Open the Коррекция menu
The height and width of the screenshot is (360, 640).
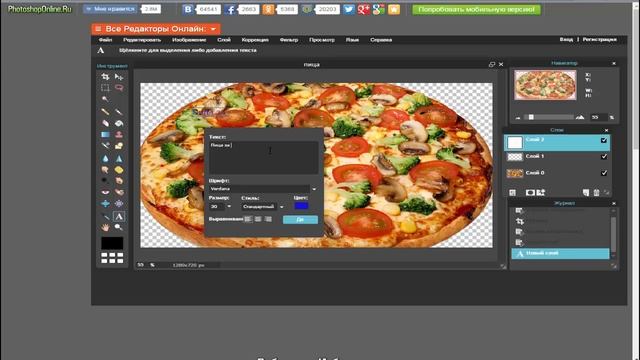(255, 40)
